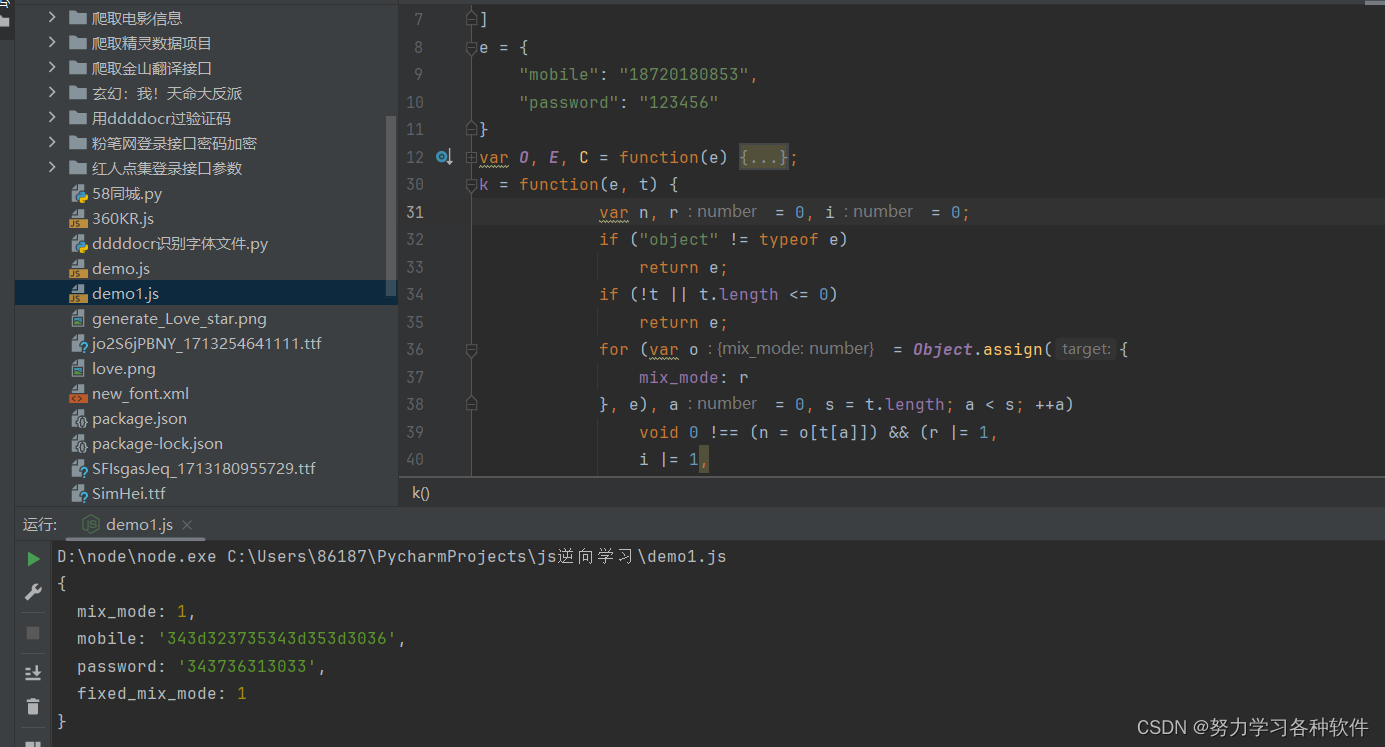Click fold marker on line 12 gutter

[472, 157]
